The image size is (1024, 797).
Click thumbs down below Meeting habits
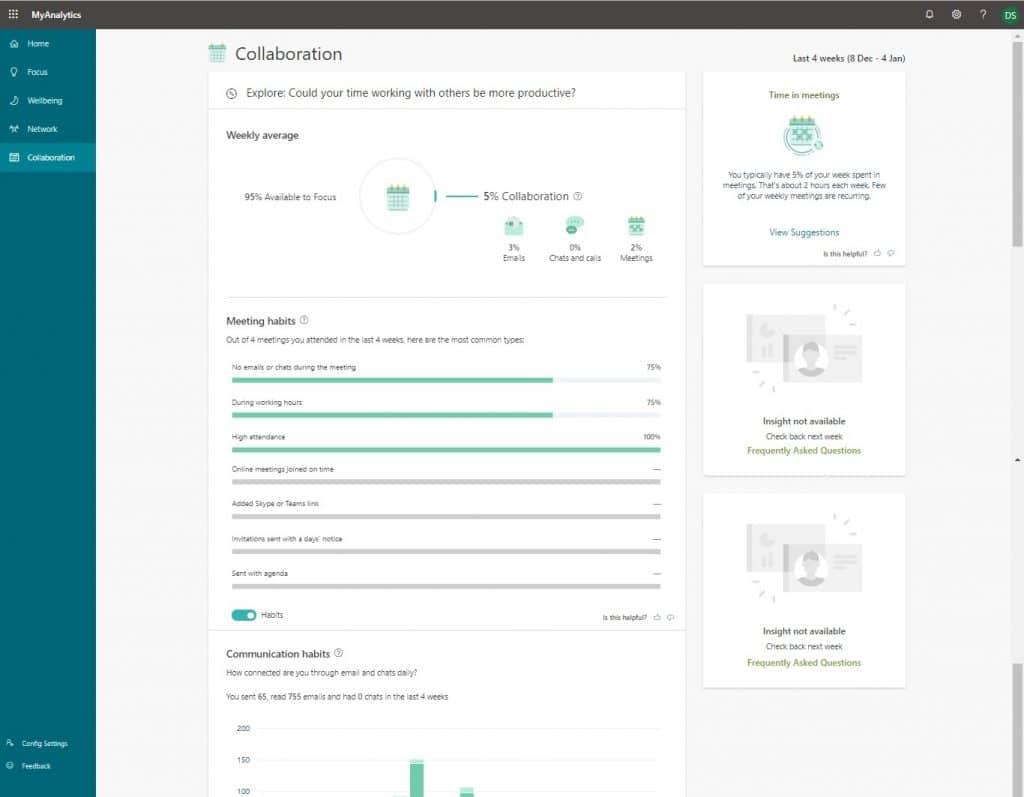point(670,618)
